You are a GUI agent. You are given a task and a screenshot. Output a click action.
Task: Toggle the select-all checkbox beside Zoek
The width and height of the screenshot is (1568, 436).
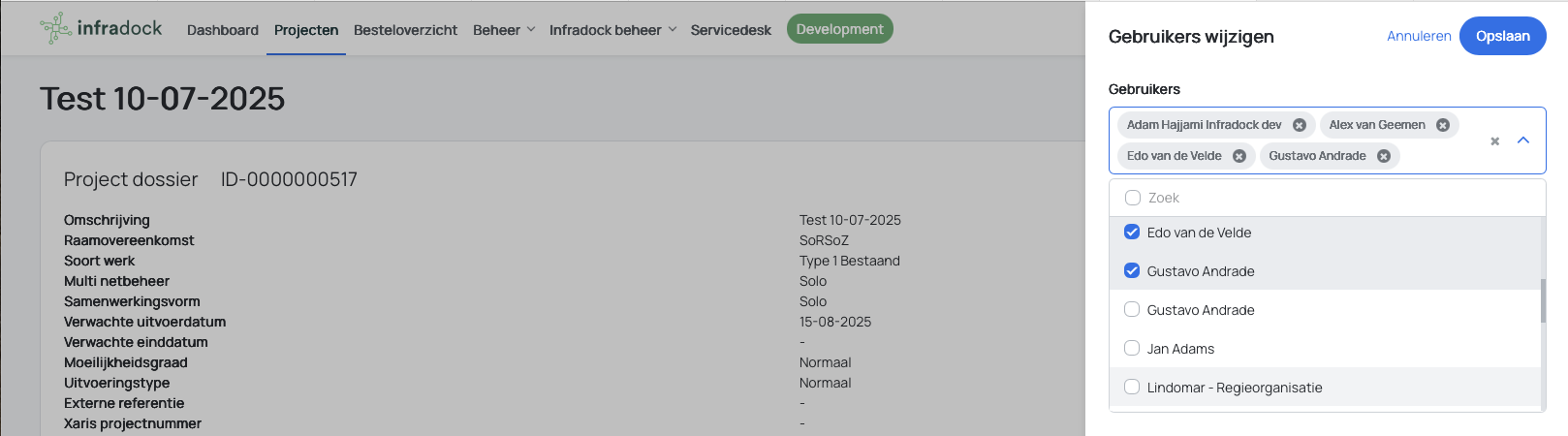pyautogui.click(x=1132, y=198)
